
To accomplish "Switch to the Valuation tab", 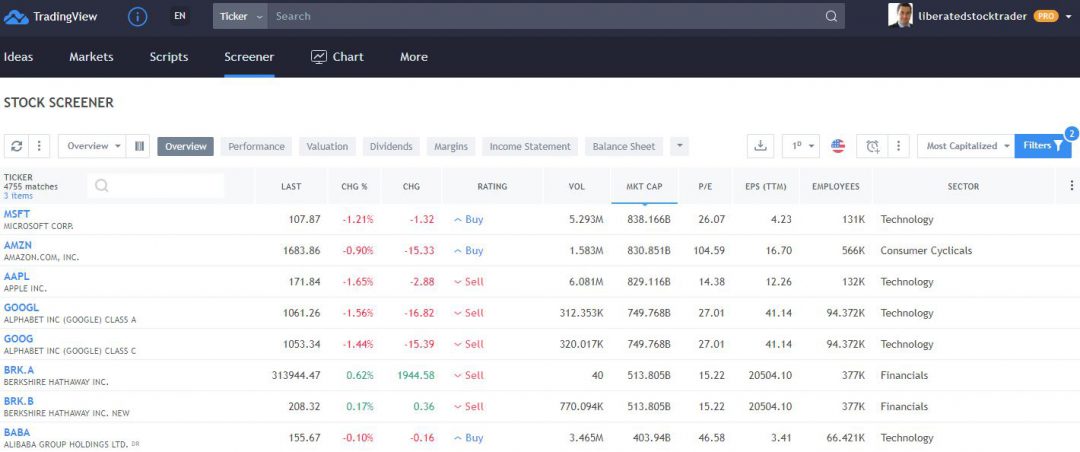I will 327,146.
